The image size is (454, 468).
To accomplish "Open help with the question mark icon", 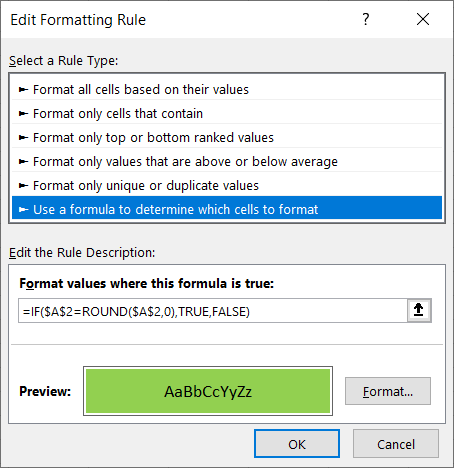I will (366, 19).
